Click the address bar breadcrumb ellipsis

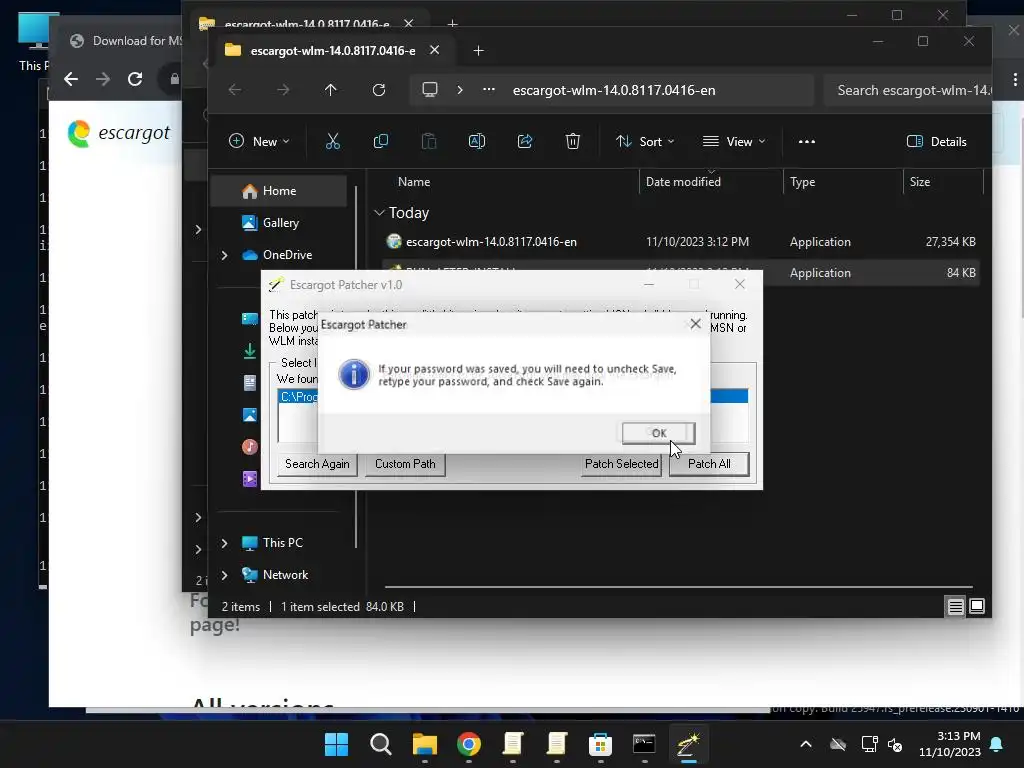click(488, 90)
